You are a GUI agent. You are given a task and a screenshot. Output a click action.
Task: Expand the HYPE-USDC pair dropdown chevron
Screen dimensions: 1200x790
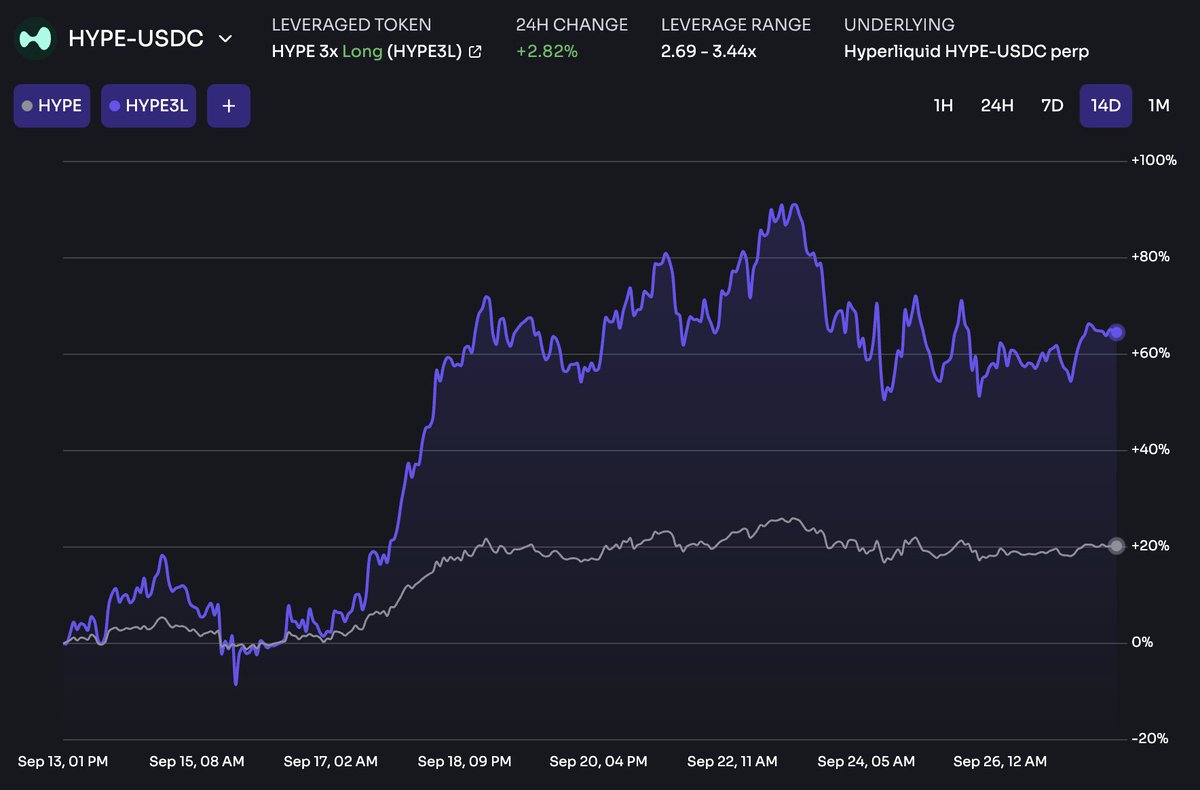click(x=226, y=39)
